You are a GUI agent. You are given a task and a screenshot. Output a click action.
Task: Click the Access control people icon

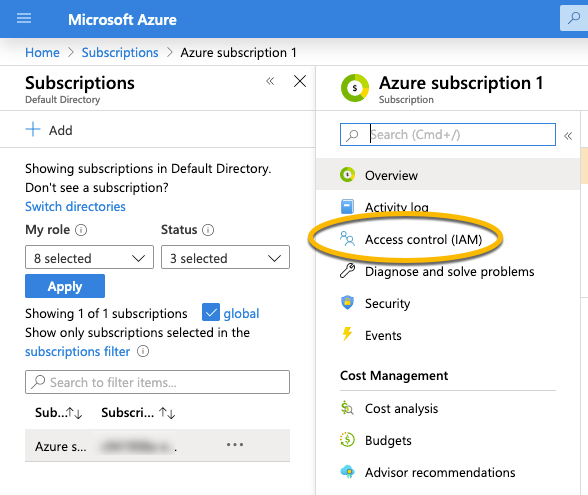coord(347,238)
